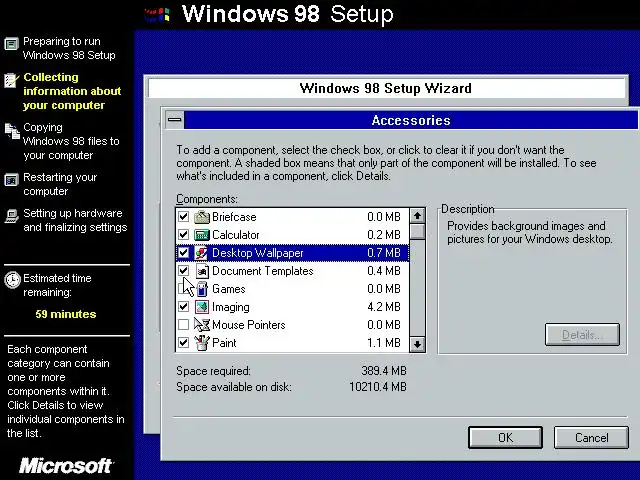Uncheck the Paint checkbox

tap(184, 342)
